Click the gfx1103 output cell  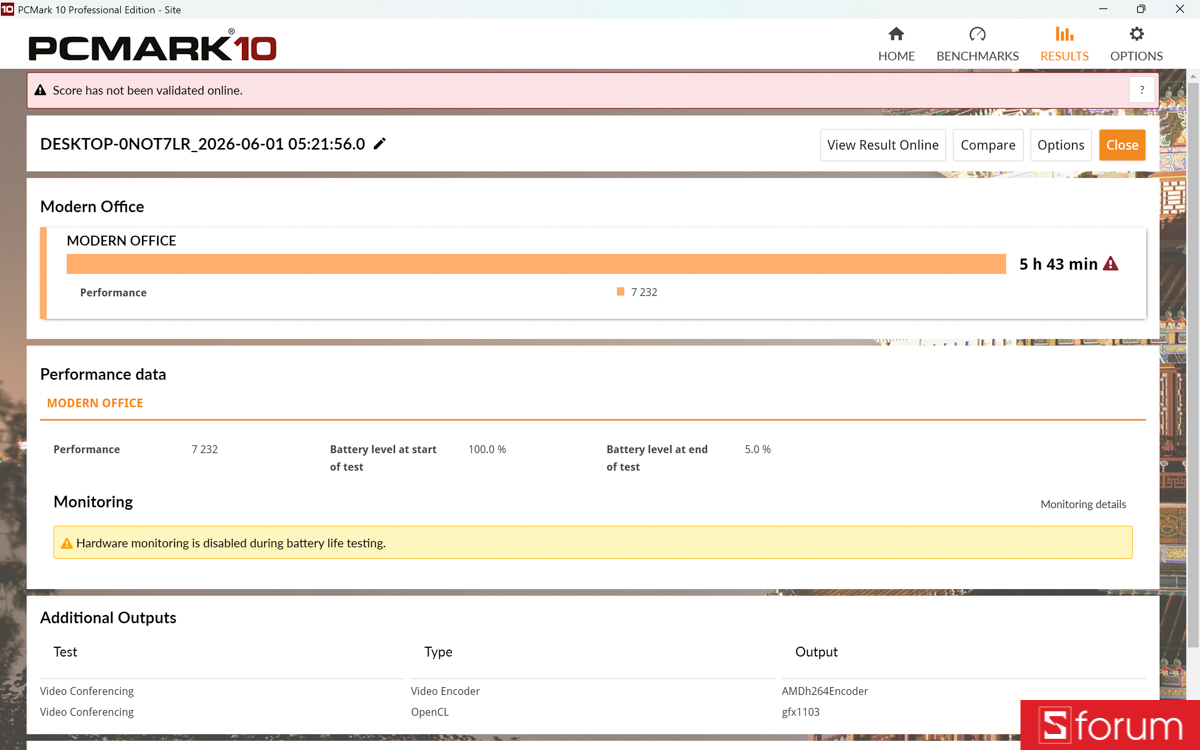tap(801, 712)
